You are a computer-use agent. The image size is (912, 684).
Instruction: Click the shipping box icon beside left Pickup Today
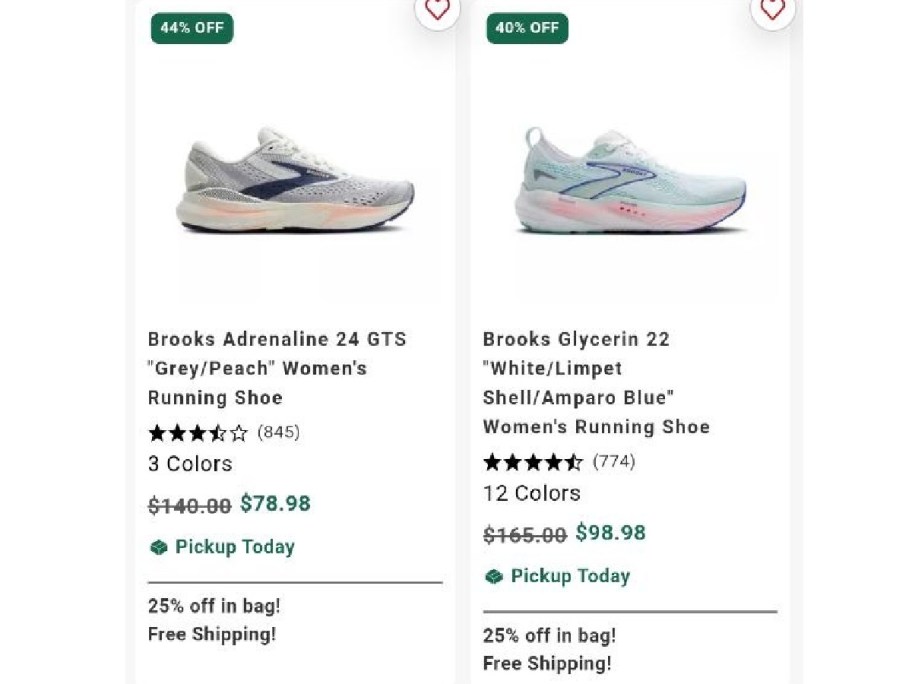coord(158,547)
